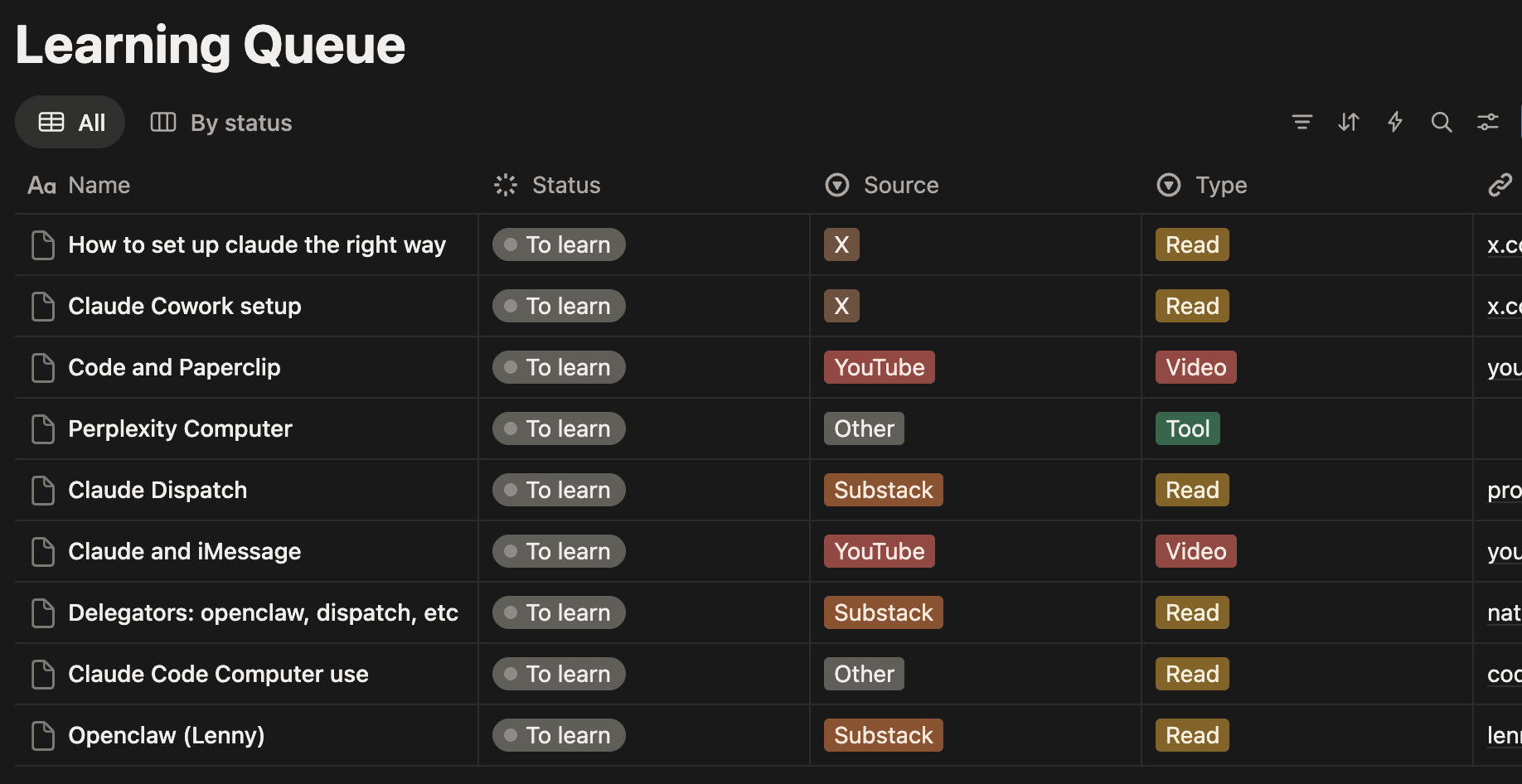Click the YouTube tag for Claude and iMessage
The image size is (1522, 784).
[879, 552]
